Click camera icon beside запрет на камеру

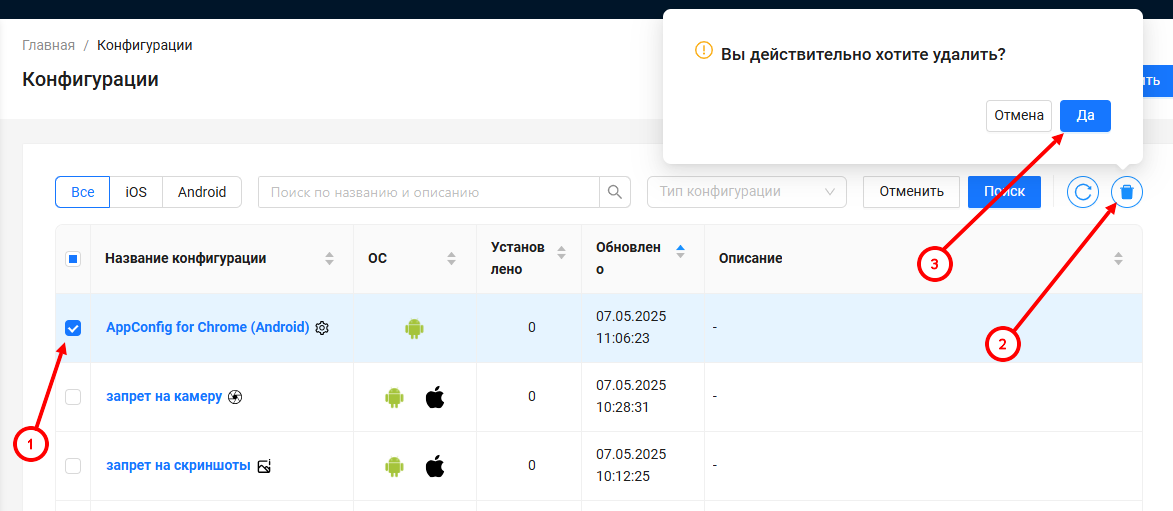pos(235,397)
